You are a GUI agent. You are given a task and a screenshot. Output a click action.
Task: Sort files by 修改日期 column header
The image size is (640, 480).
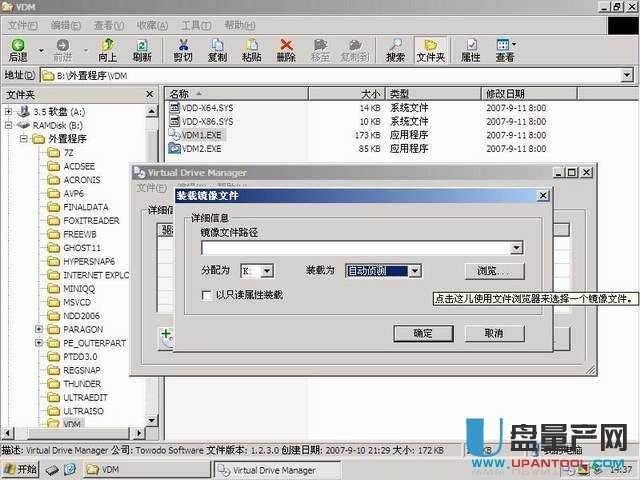coord(529,94)
